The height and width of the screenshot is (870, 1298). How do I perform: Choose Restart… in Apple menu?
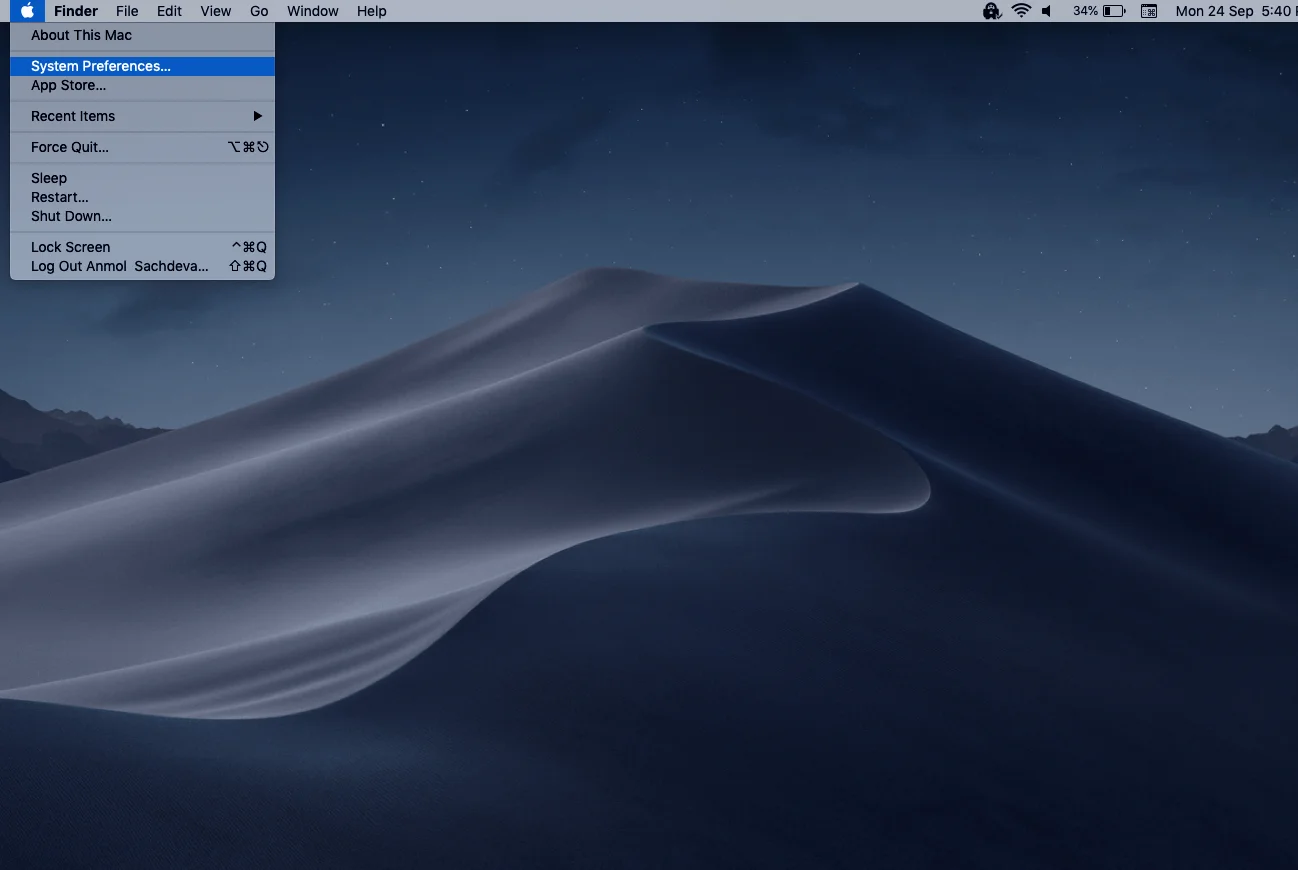[60, 197]
